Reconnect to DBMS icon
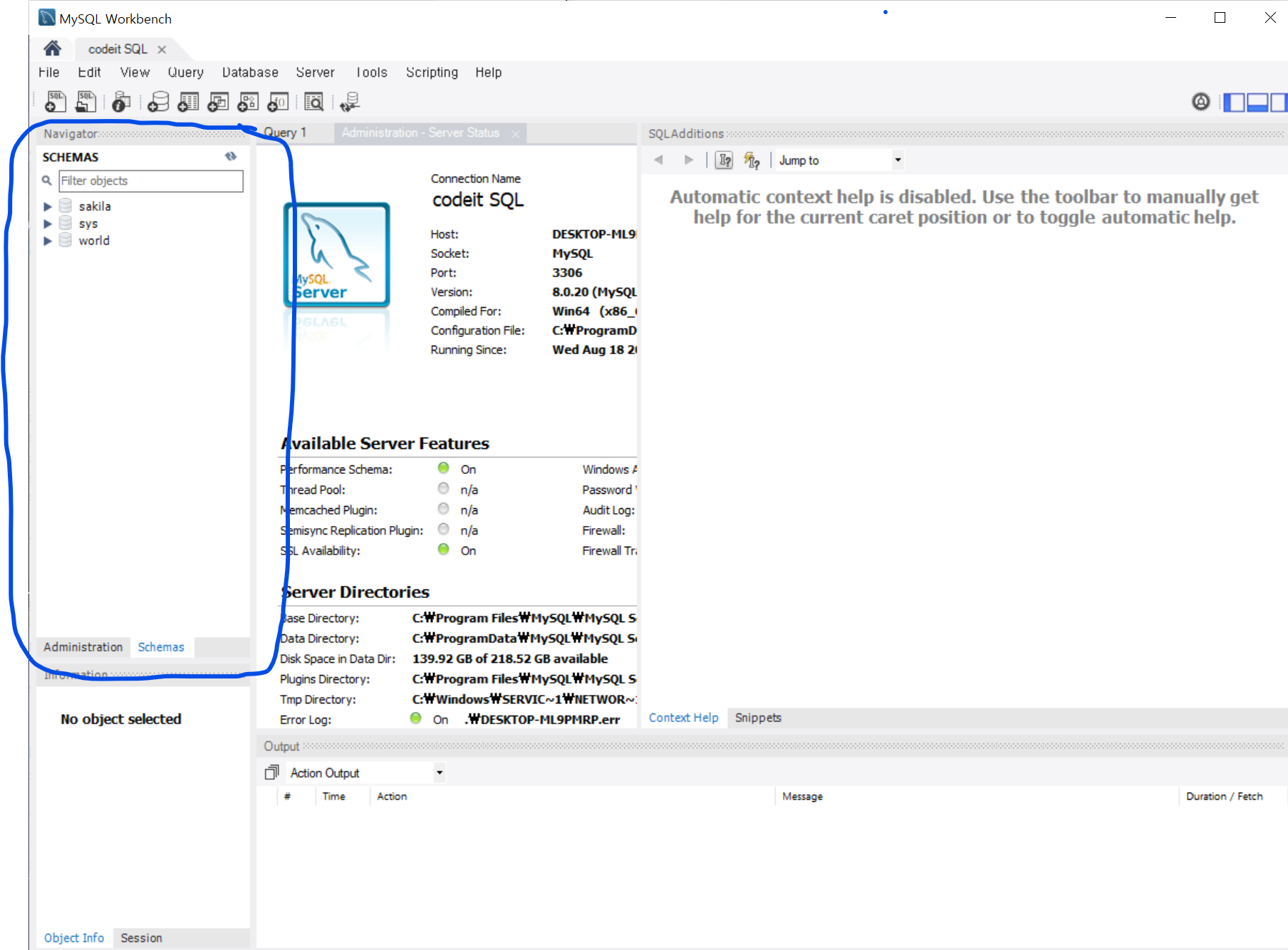This screenshot has width=1288, height=950. point(350,102)
